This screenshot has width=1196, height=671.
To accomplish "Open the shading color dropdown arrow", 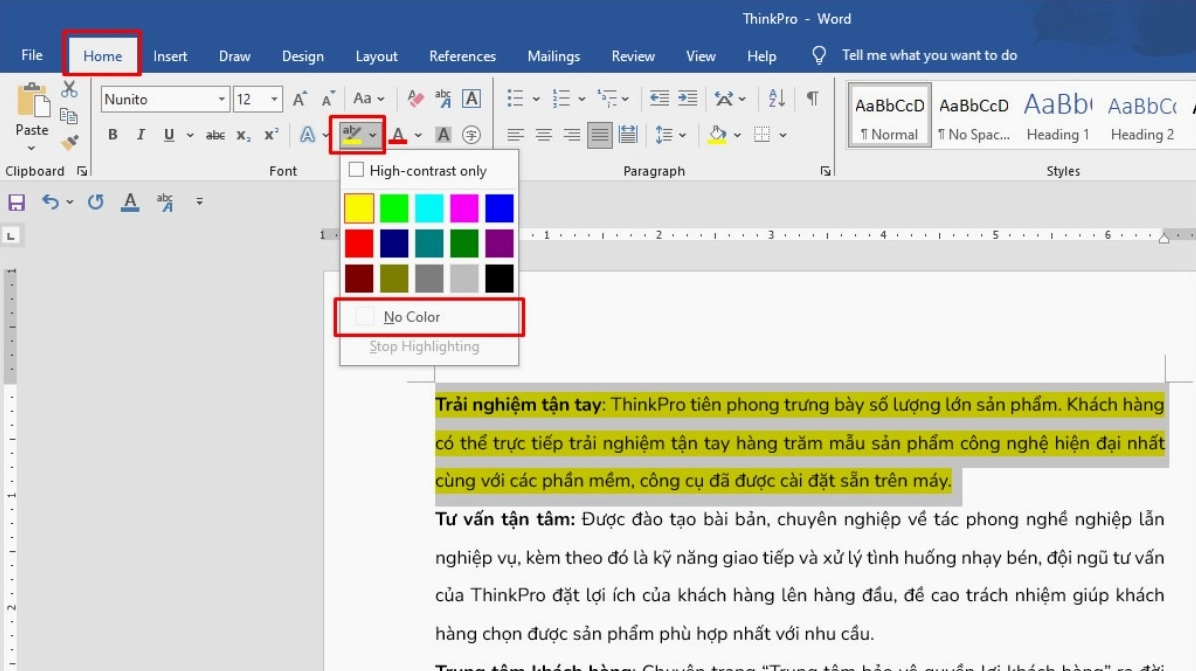I will pyautogui.click(x=738, y=135).
